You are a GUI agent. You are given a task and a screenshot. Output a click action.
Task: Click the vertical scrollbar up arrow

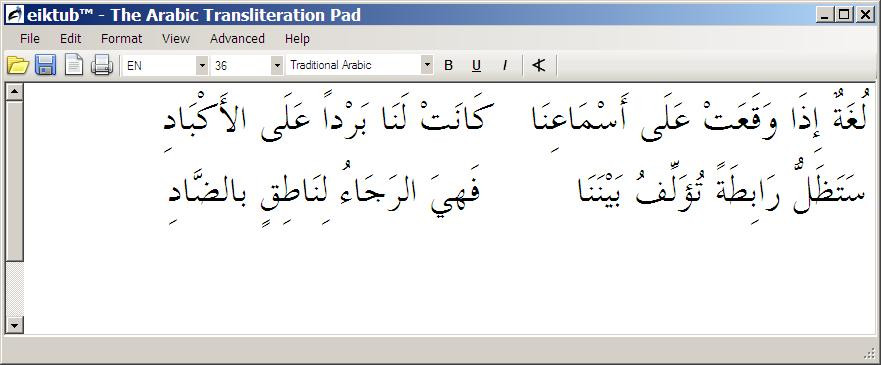(15, 92)
